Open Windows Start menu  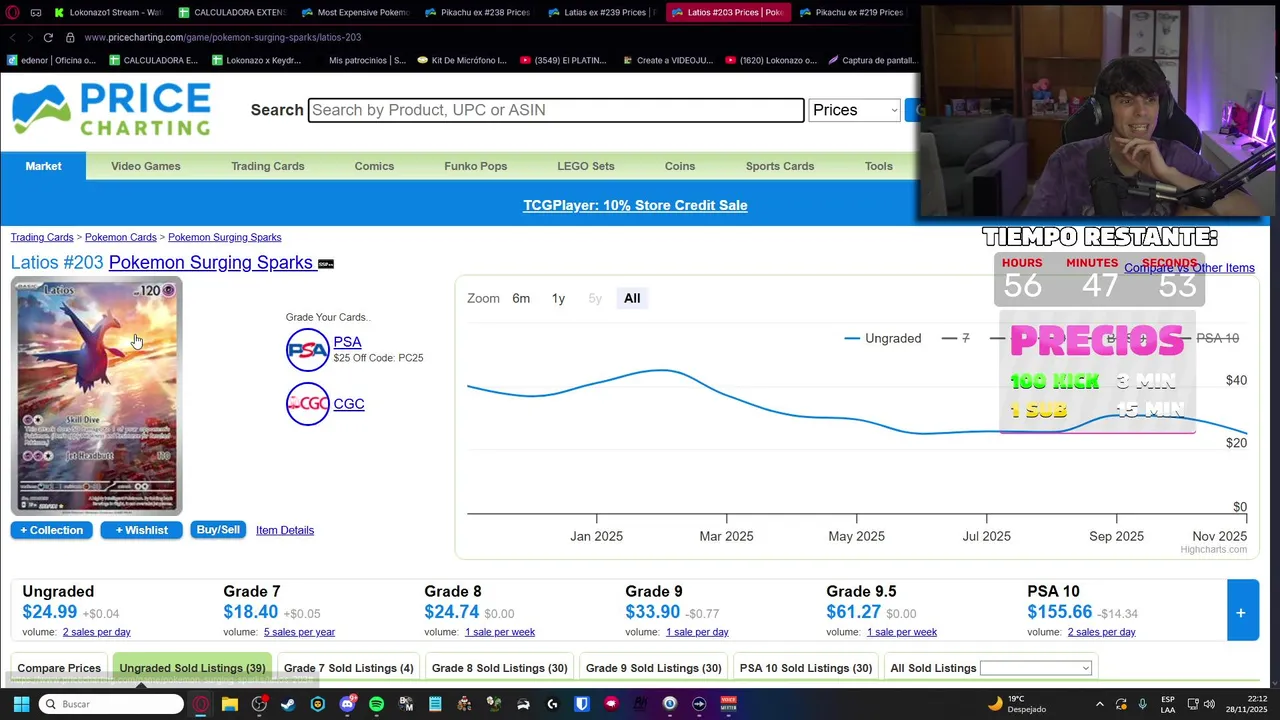click(21, 704)
